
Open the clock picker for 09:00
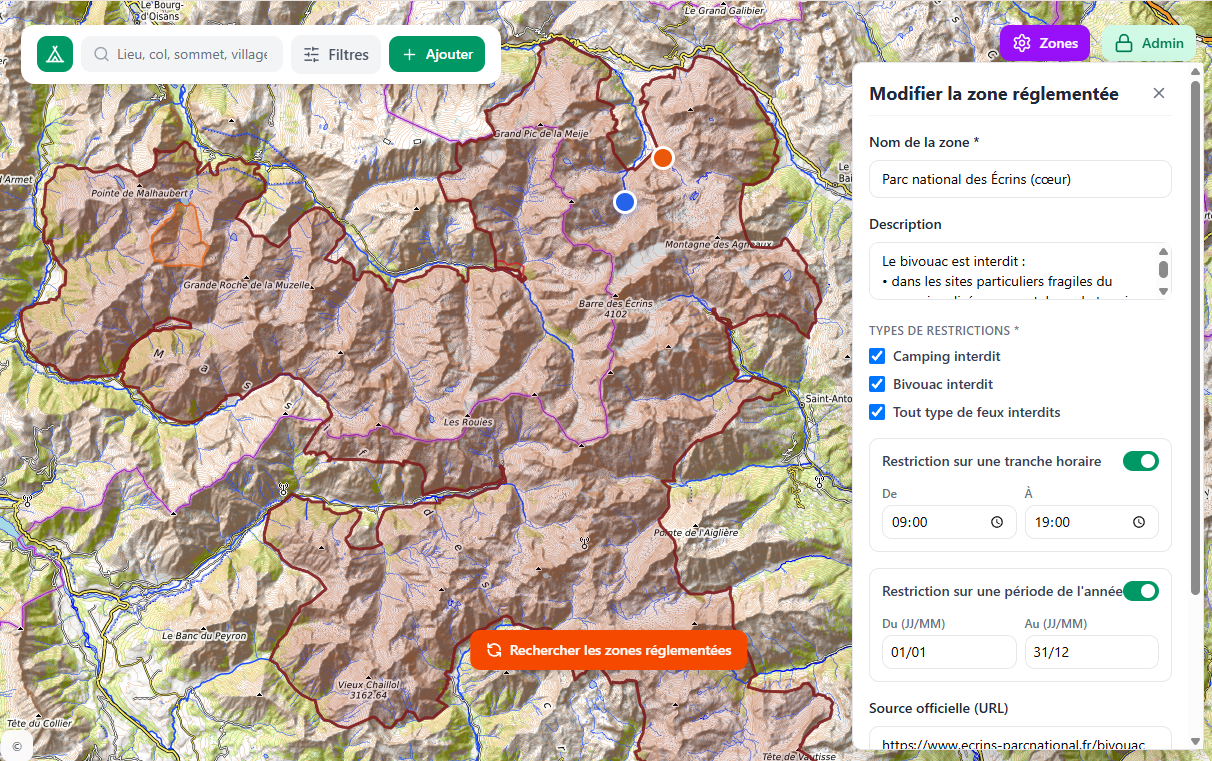[997, 522]
